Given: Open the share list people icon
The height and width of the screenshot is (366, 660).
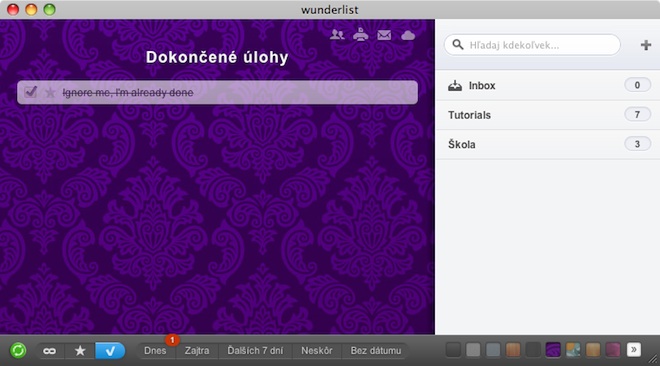Looking at the screenshot, I should [x=337, y=35].
